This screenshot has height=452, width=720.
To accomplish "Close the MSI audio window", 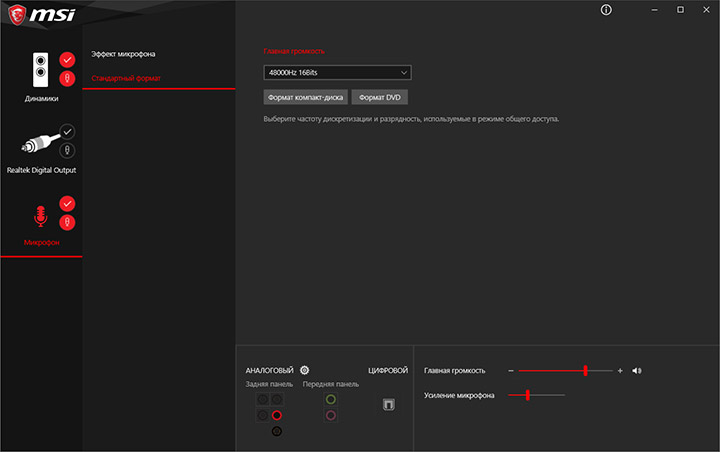I will pyautogui.click(x=706, y=10).
